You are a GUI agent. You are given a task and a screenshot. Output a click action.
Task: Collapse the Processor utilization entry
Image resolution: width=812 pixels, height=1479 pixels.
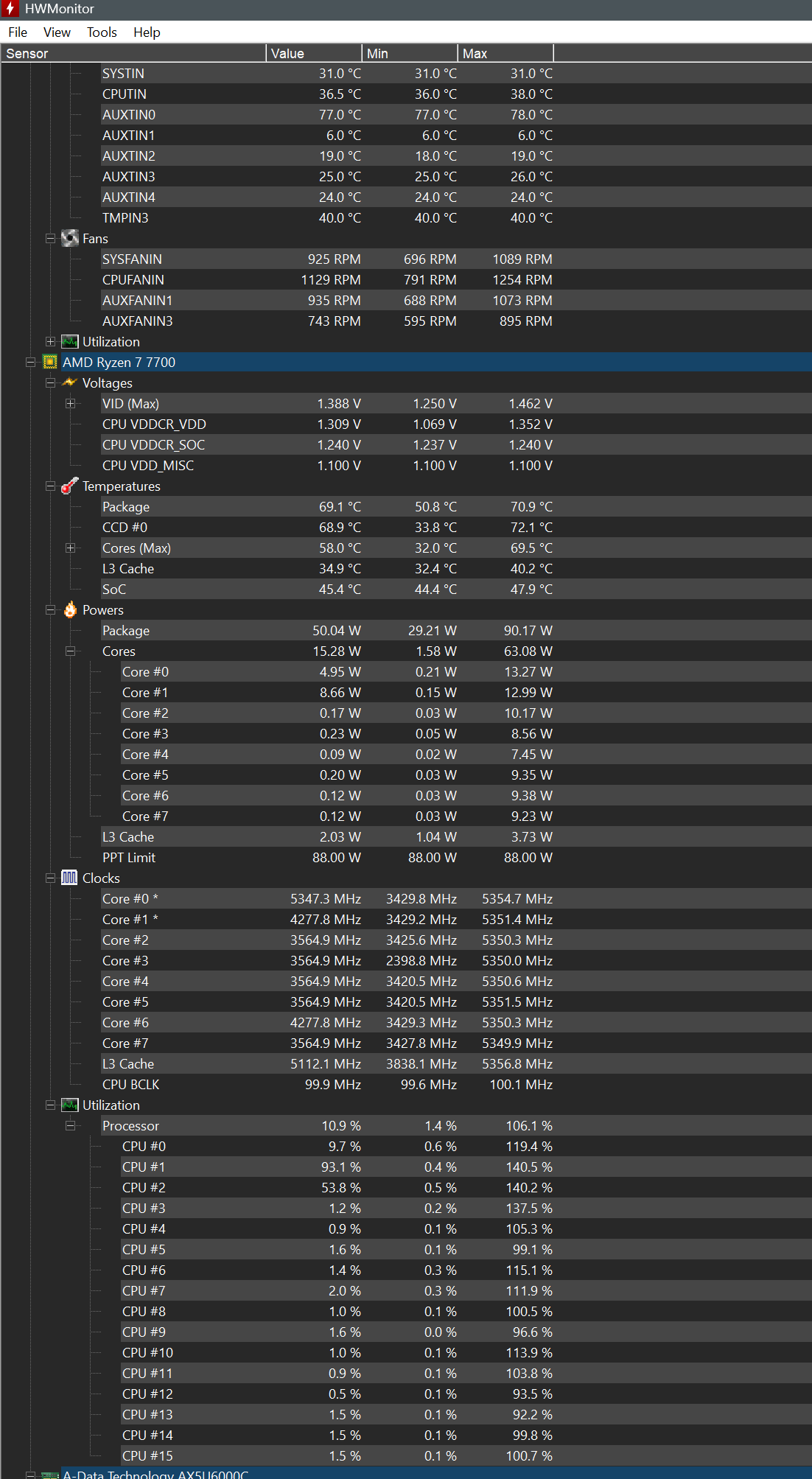click(x=70, y=1125)
